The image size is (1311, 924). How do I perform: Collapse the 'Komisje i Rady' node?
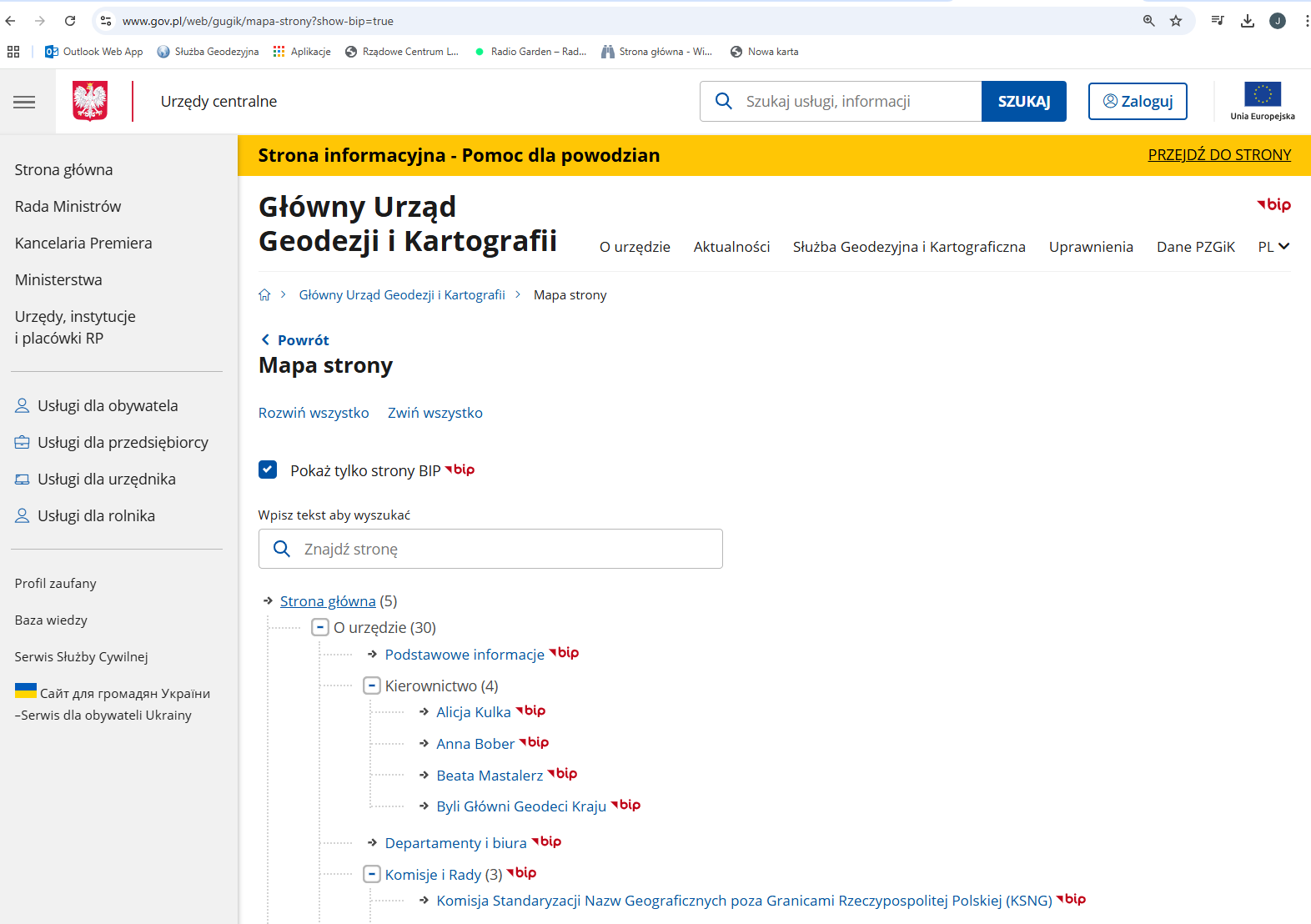372,874
